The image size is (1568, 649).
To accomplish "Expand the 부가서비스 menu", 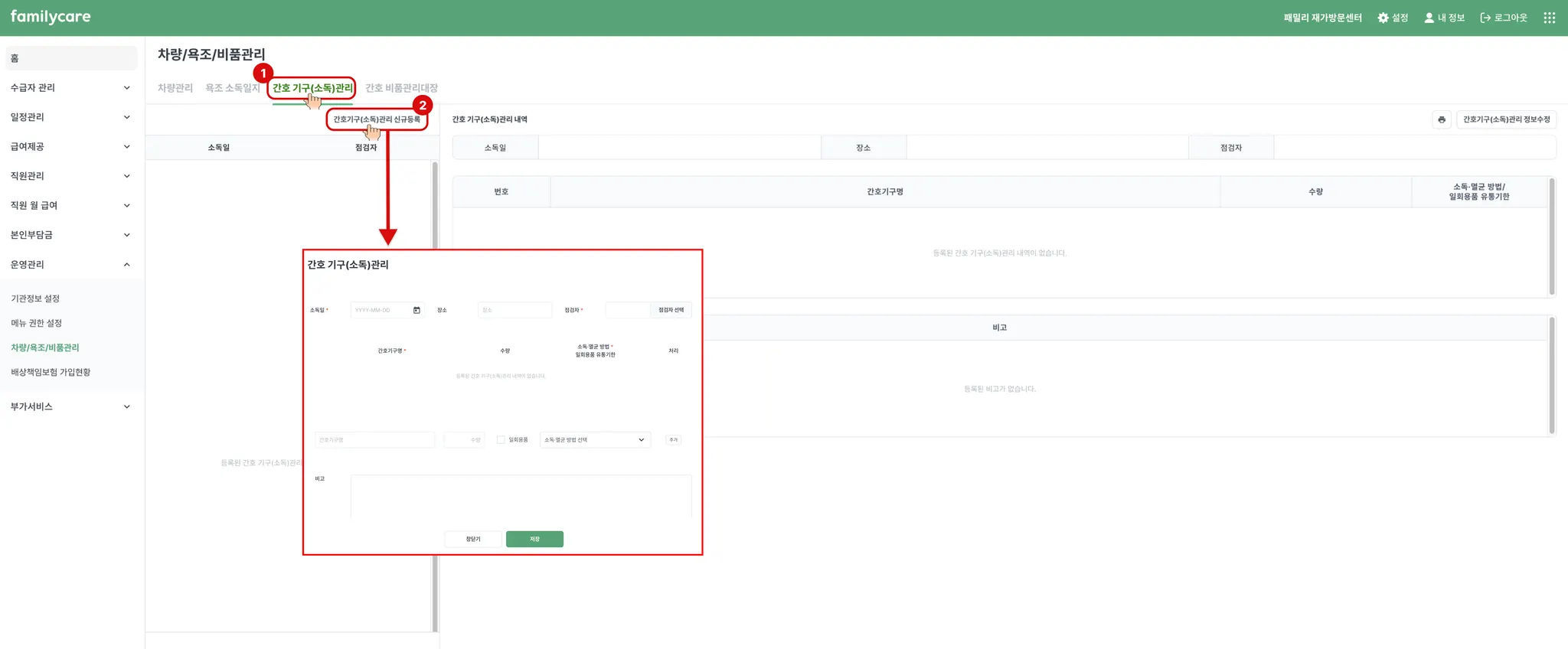I will pyautogui.click(x=70, y=406).
